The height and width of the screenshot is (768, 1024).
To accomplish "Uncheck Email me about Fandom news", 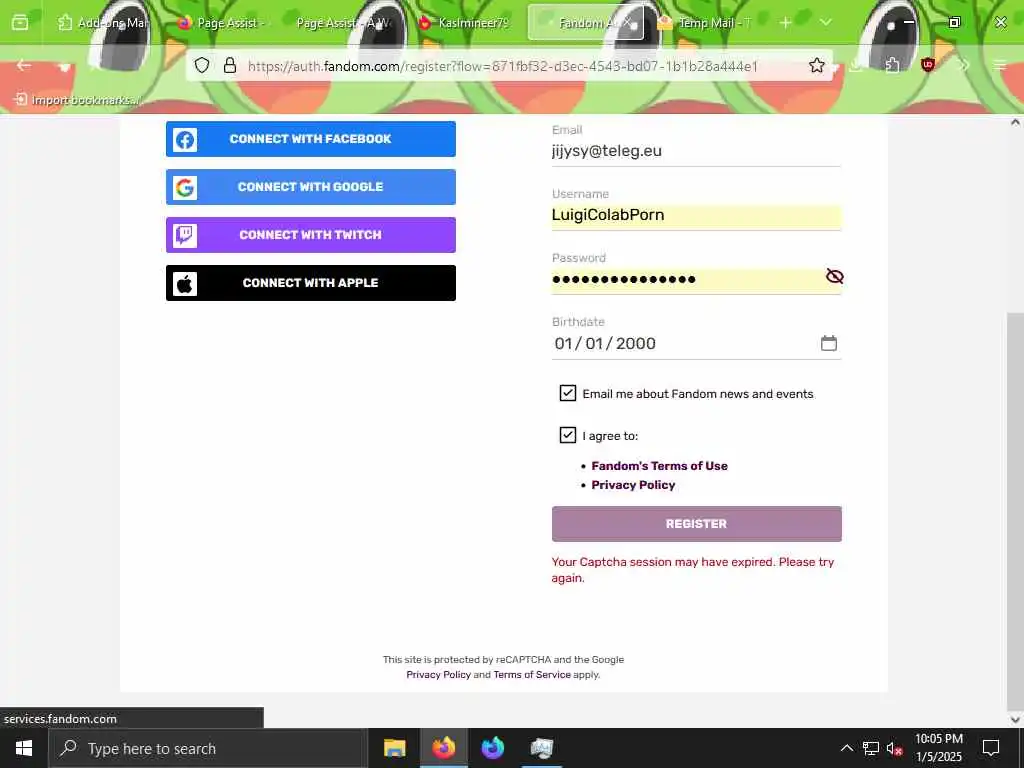I will pos(568,393).
